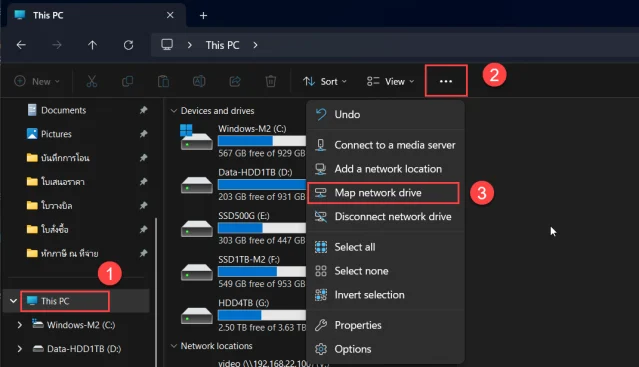The image size is (639, 367).
Task: Select Windows-M2 (C:) in navigation tree
Action: (x=81, y=325)
